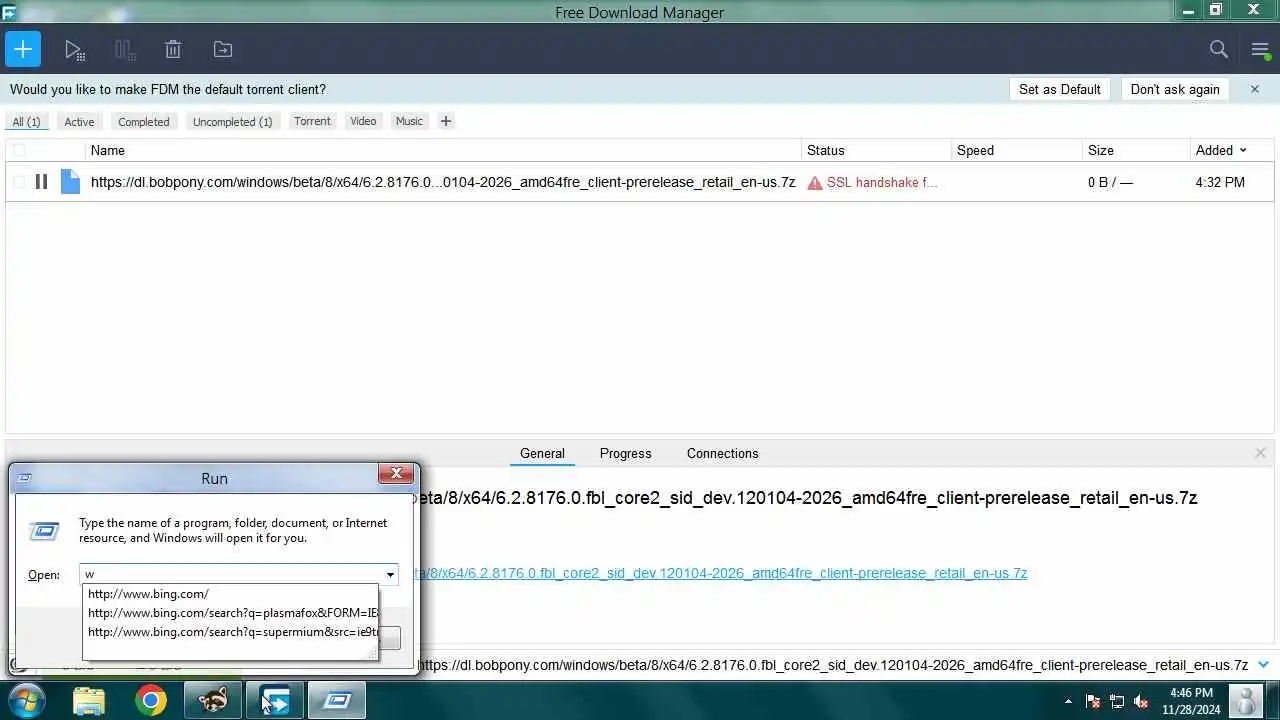Open search with the magnifier icon

click(1218, 49)
